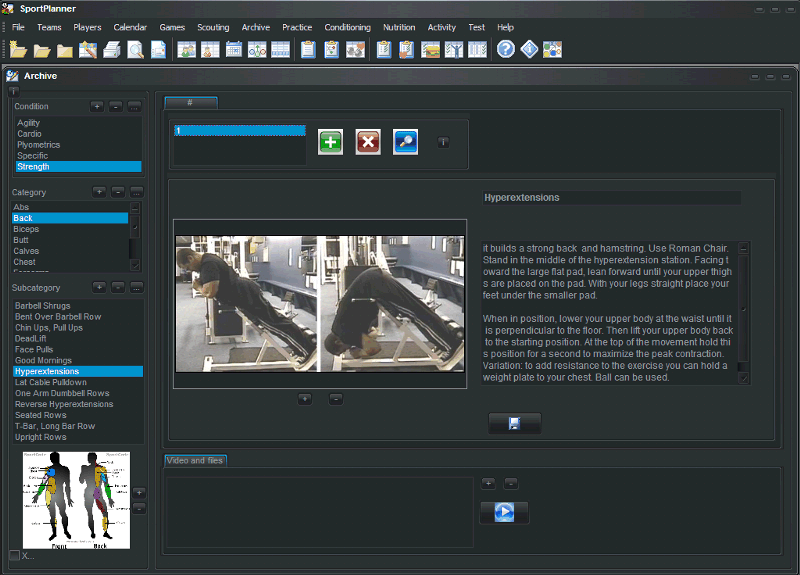Screen dimensions: 800x575
Task: Play video with the blue play button
Action: pyautogui.click(x=504, y=512)
